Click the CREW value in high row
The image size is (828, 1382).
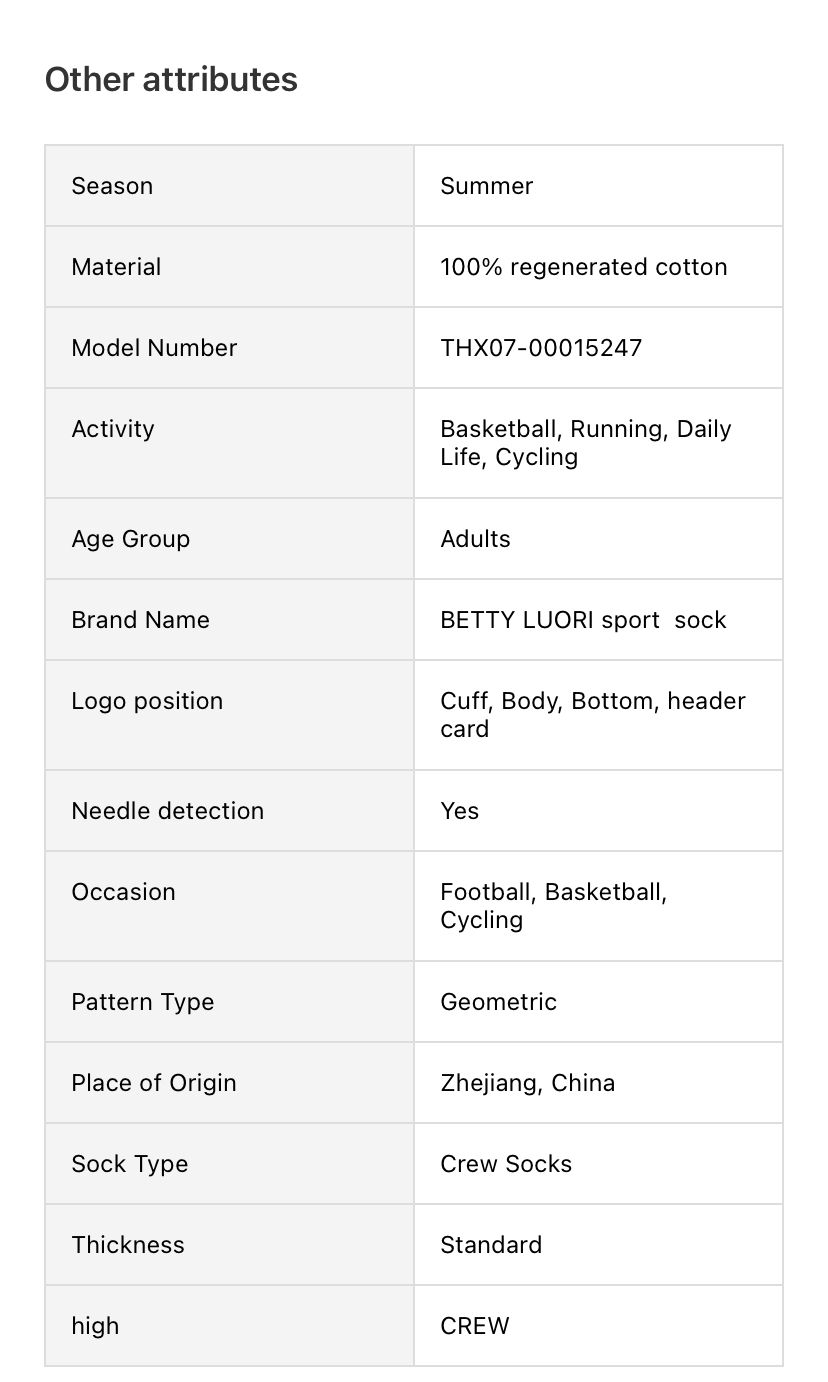point(475,1326)
